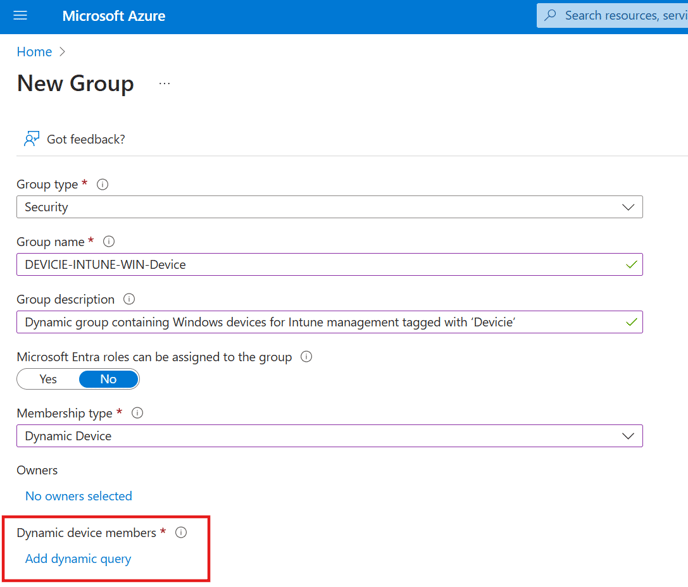This screenshot has height=587, width=688.
Task: Open the No owners selected link
Action: [x=79, y=496]
